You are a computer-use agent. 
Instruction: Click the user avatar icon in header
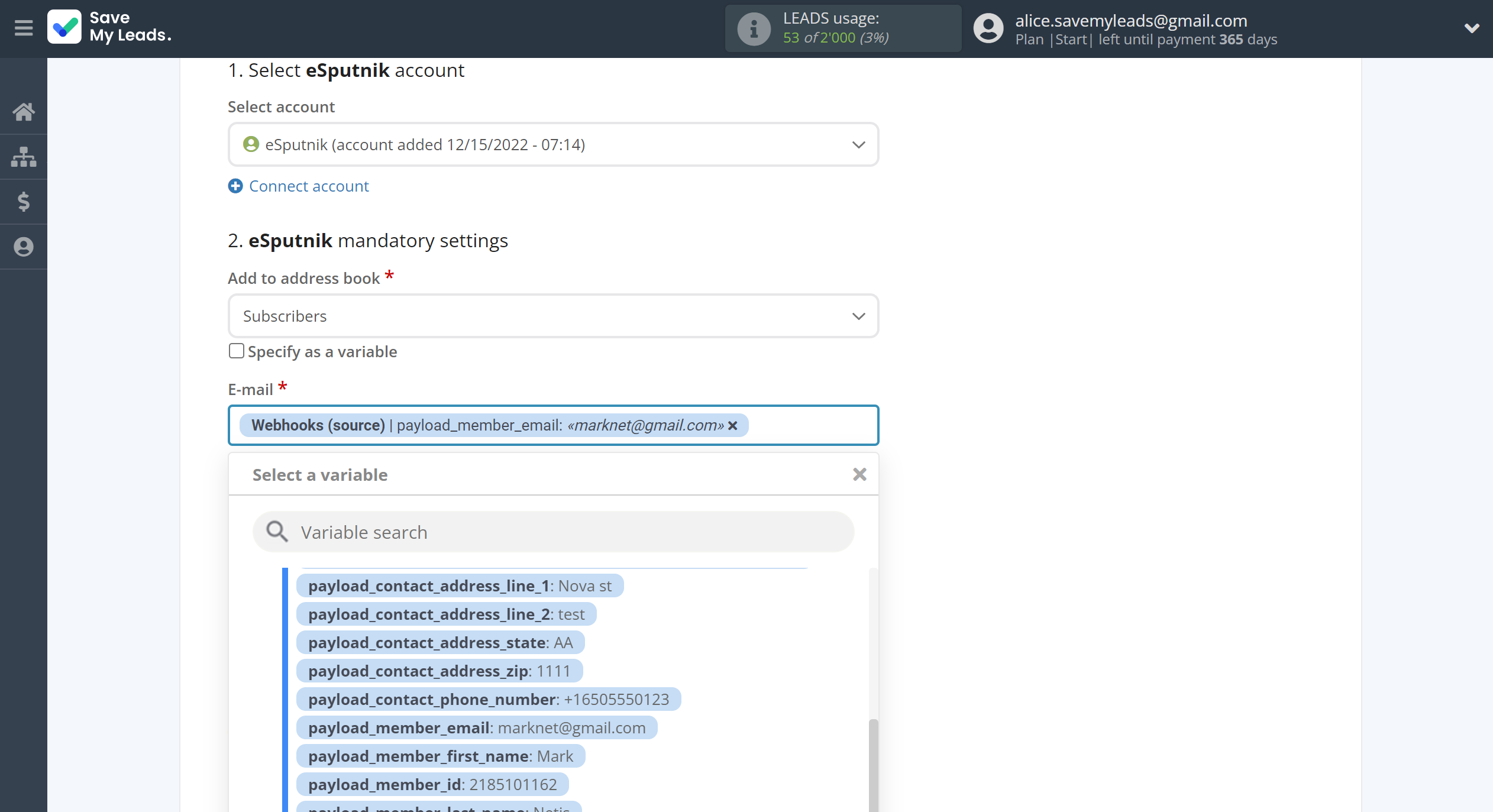pyautogui.click(x=988, y=28)
